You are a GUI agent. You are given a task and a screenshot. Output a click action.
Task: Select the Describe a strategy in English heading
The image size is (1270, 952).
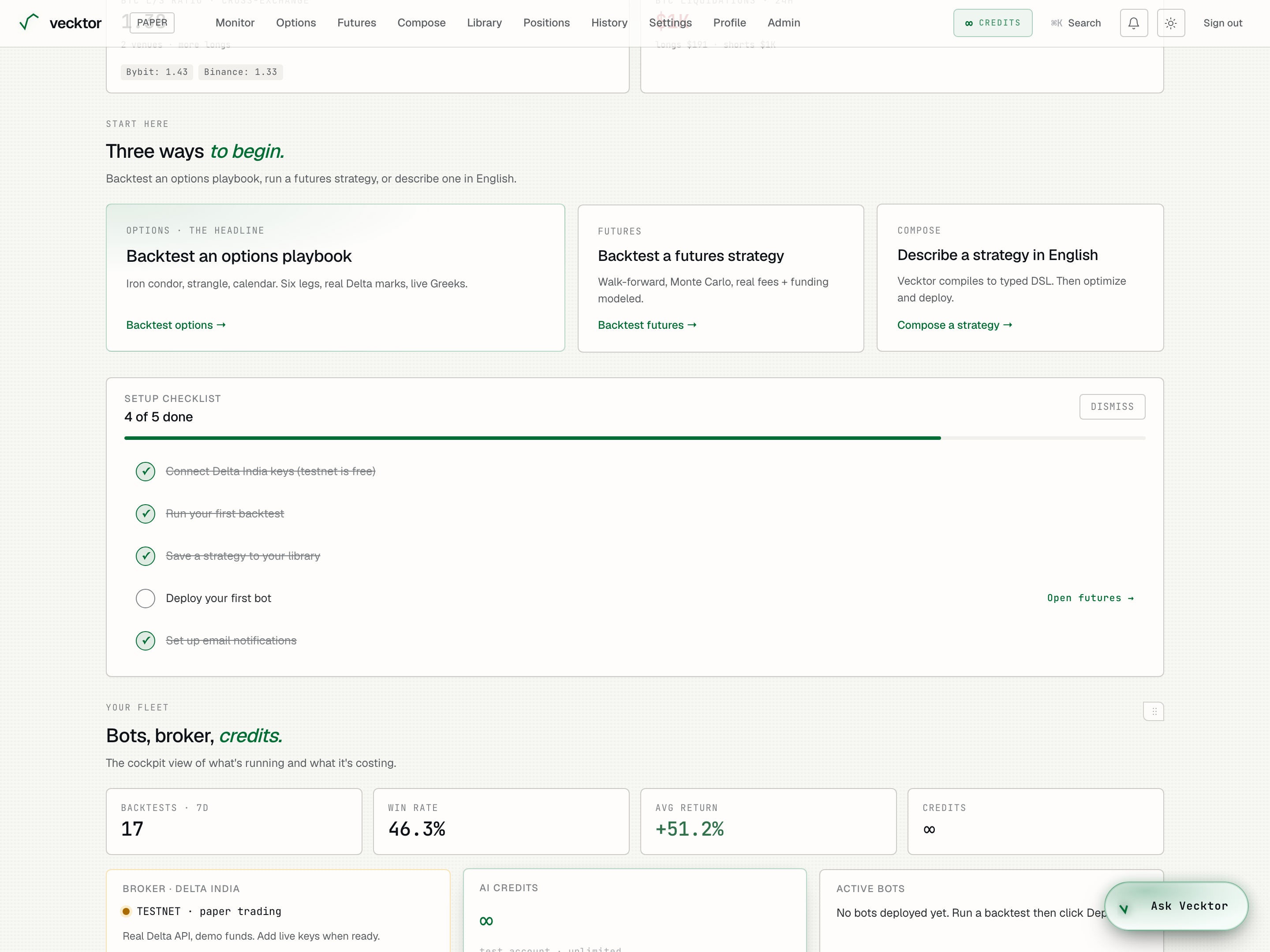pos(997,255)
